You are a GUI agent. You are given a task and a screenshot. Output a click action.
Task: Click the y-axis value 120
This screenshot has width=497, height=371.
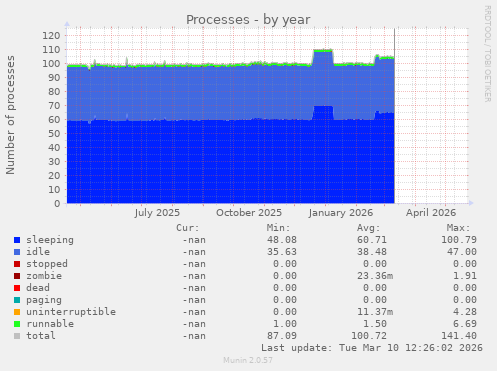pyautogui.click(x=51, y=36)
